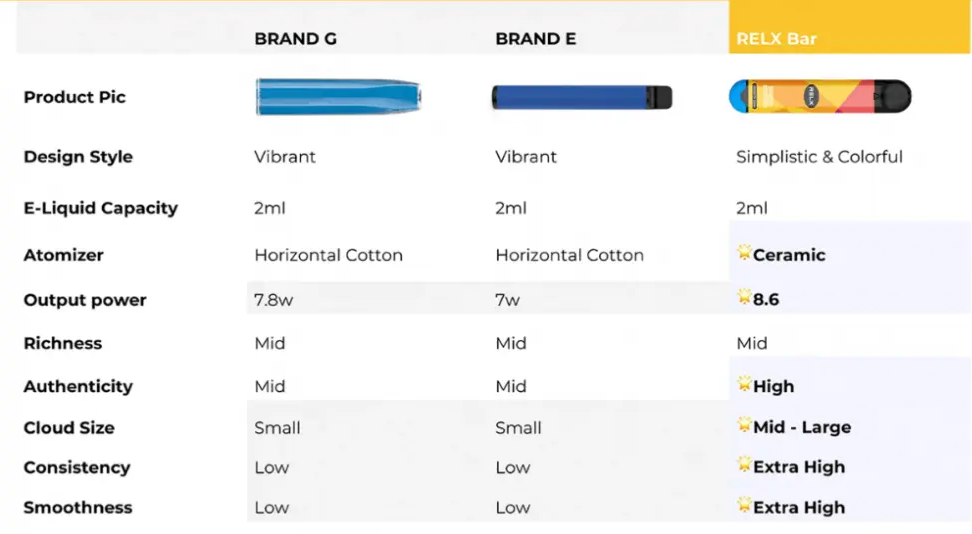Click the Design Style row label
The width and height of the screenshot is (972, 534).
[x=78, y=157]
